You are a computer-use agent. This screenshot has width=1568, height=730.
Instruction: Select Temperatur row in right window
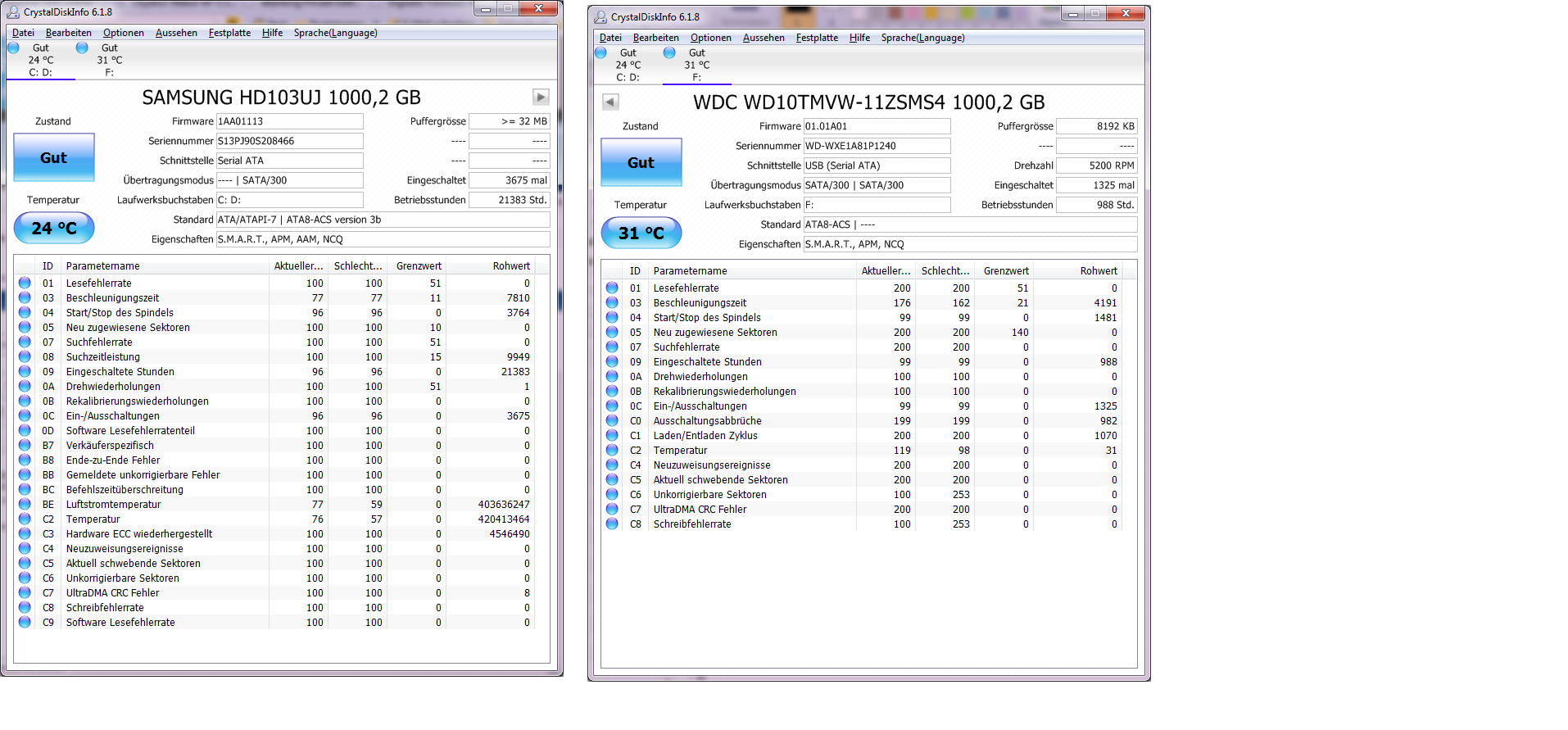coord(862,450)
